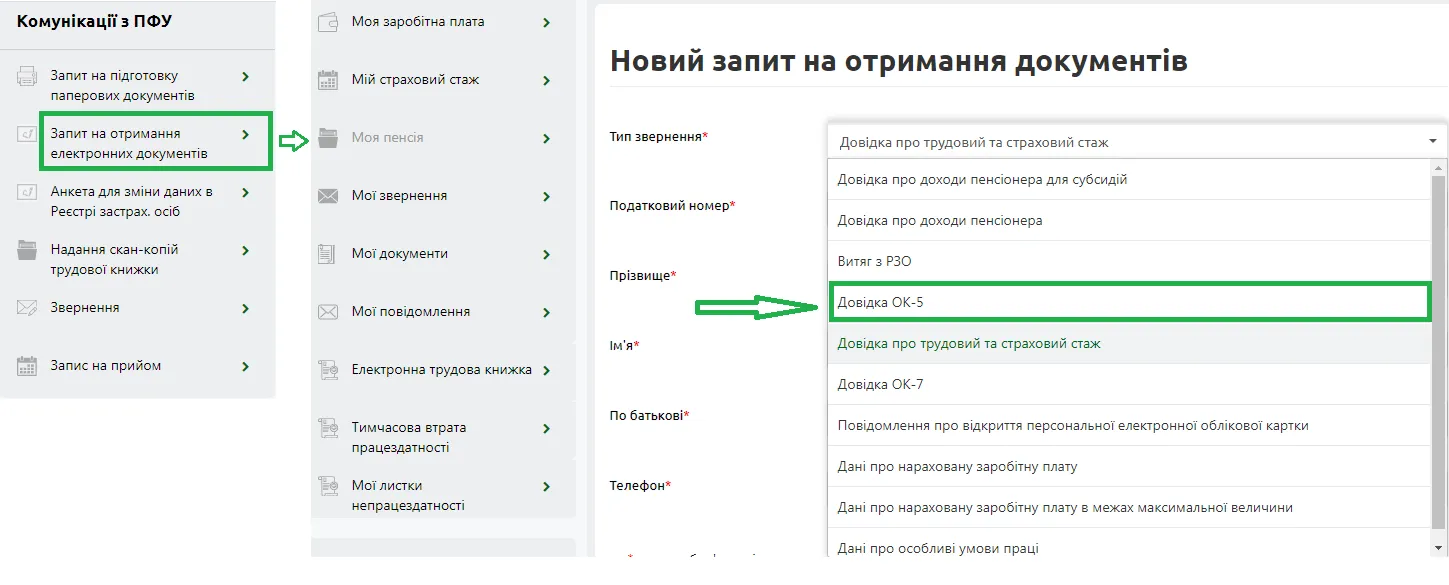
Task: Open Тип звернення dropdown arrow
Action: (x=1433, y=142)
